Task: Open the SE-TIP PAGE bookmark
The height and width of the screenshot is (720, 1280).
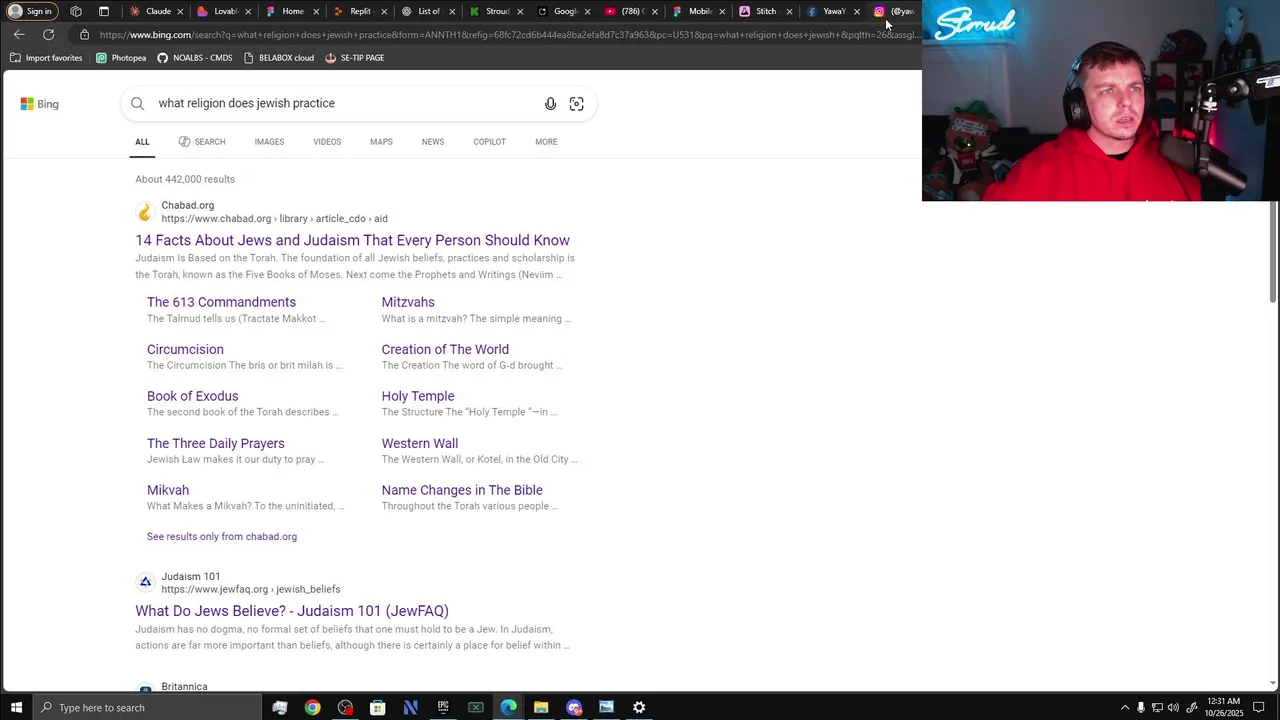Action: [x=355, y=58]
